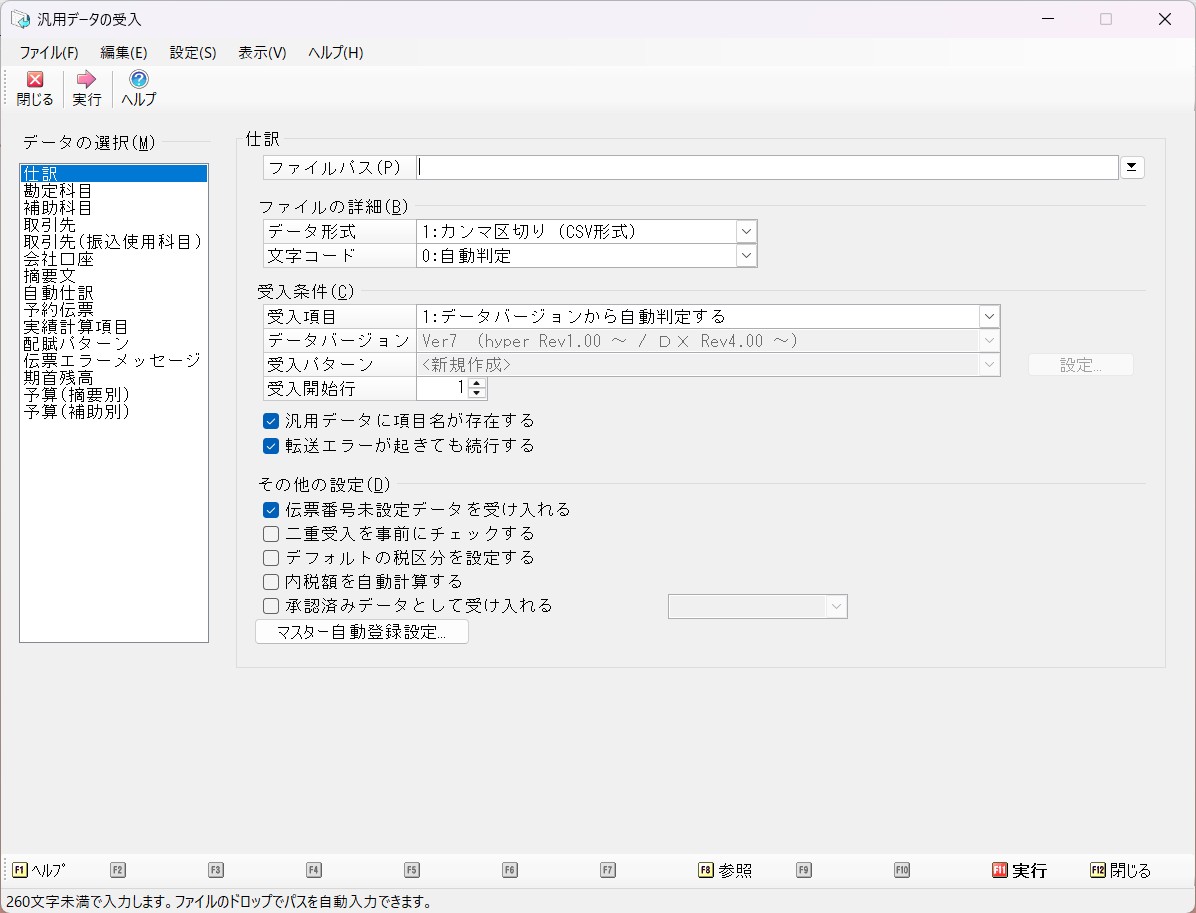Image resolution: width=1196 pixels, height=913 pixels.
Task: Open the ヘルプ question mark toolbar icon
Action: pos(139,80)
